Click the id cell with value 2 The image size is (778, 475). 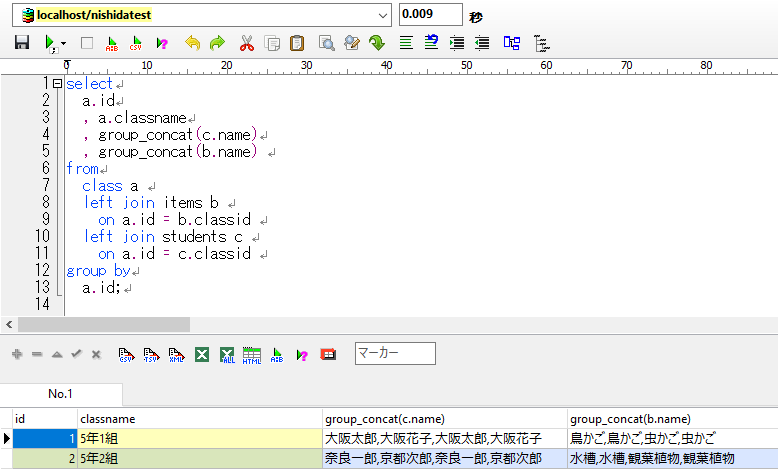(45, 459)
